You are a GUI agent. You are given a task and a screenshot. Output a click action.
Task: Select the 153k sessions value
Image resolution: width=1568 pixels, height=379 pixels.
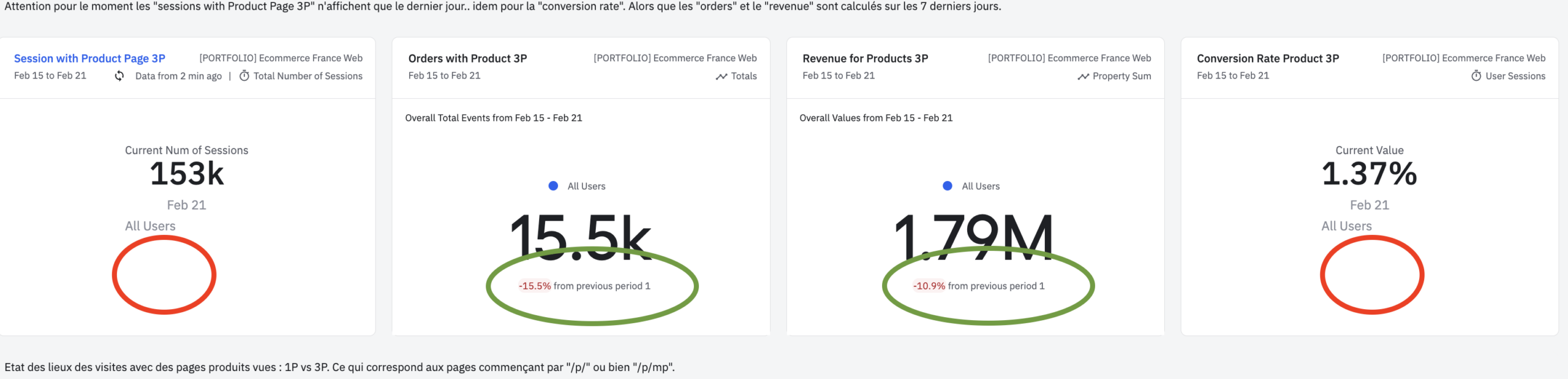pos(187,174)
